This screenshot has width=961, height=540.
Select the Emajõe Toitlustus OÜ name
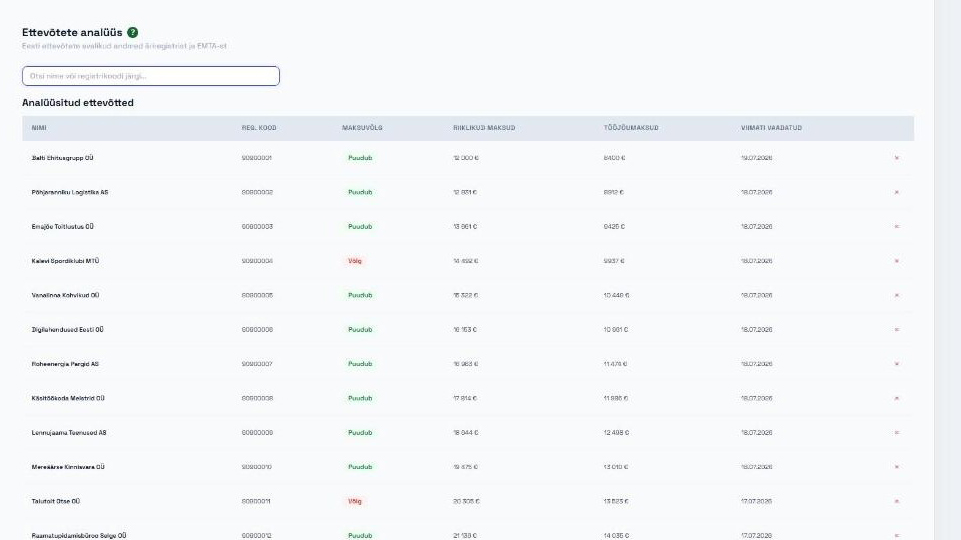[63, 227]
